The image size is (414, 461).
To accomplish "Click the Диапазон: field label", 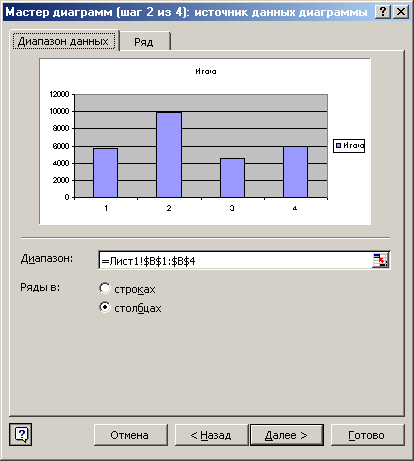I will pyautogui.click(x=47, y=258).
